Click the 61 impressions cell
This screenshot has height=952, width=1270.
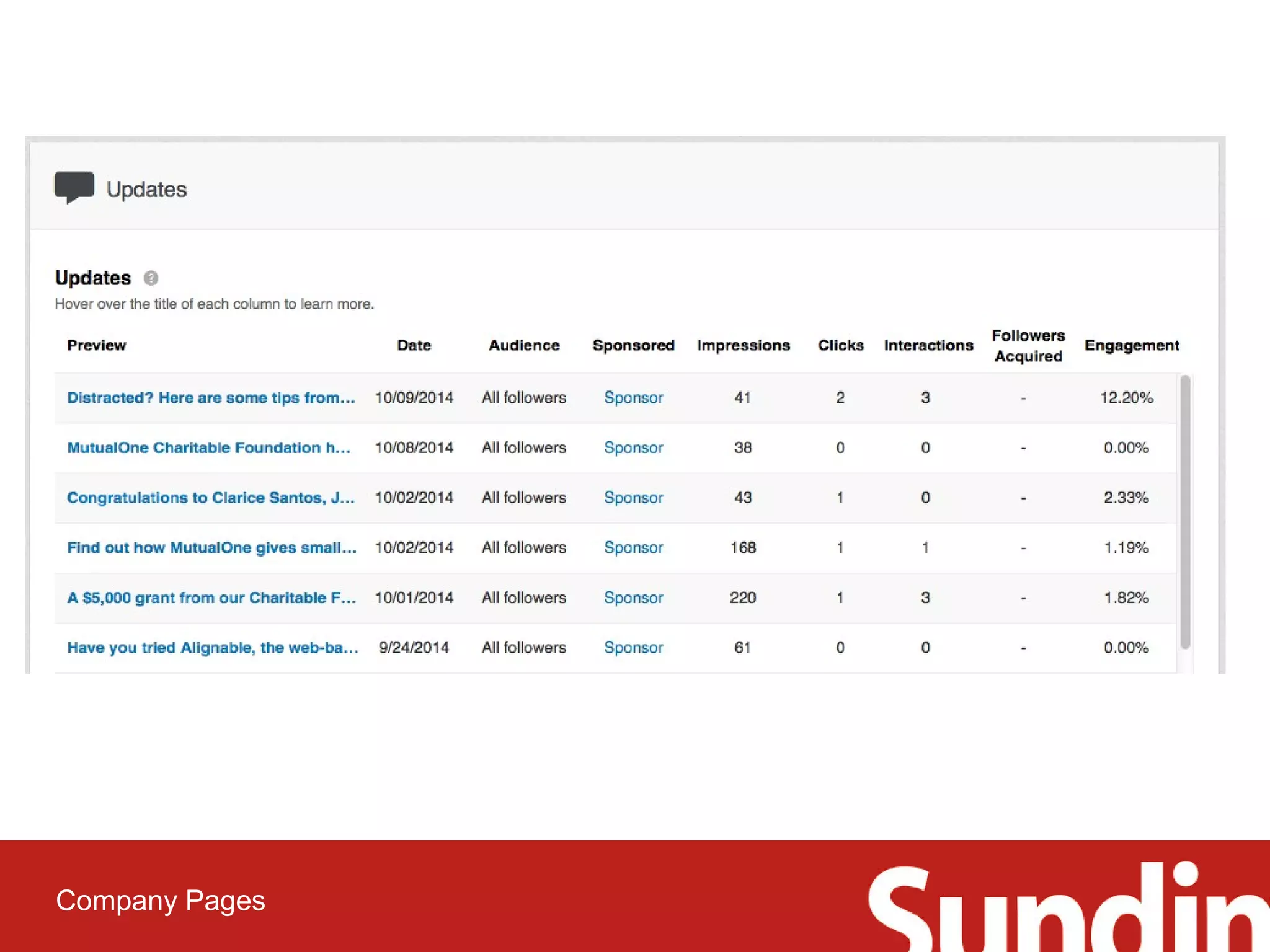point(743,648)
